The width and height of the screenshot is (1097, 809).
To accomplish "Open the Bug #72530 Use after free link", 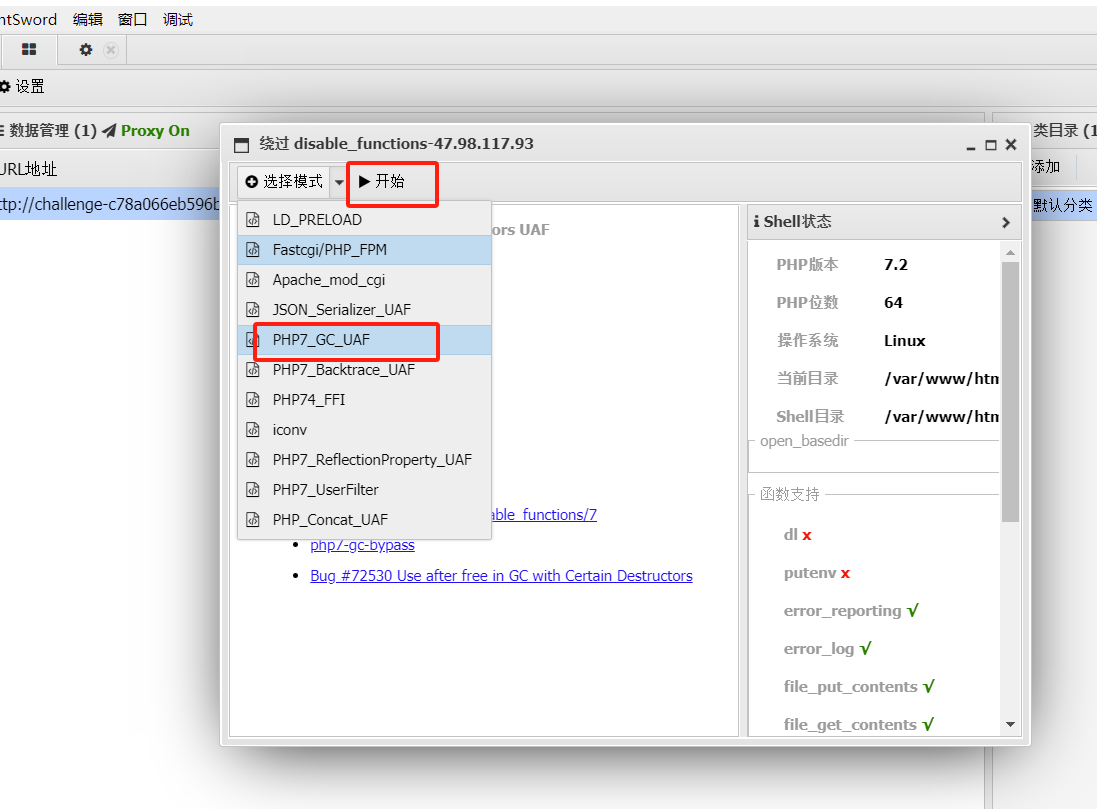I will tap(501, 575).
